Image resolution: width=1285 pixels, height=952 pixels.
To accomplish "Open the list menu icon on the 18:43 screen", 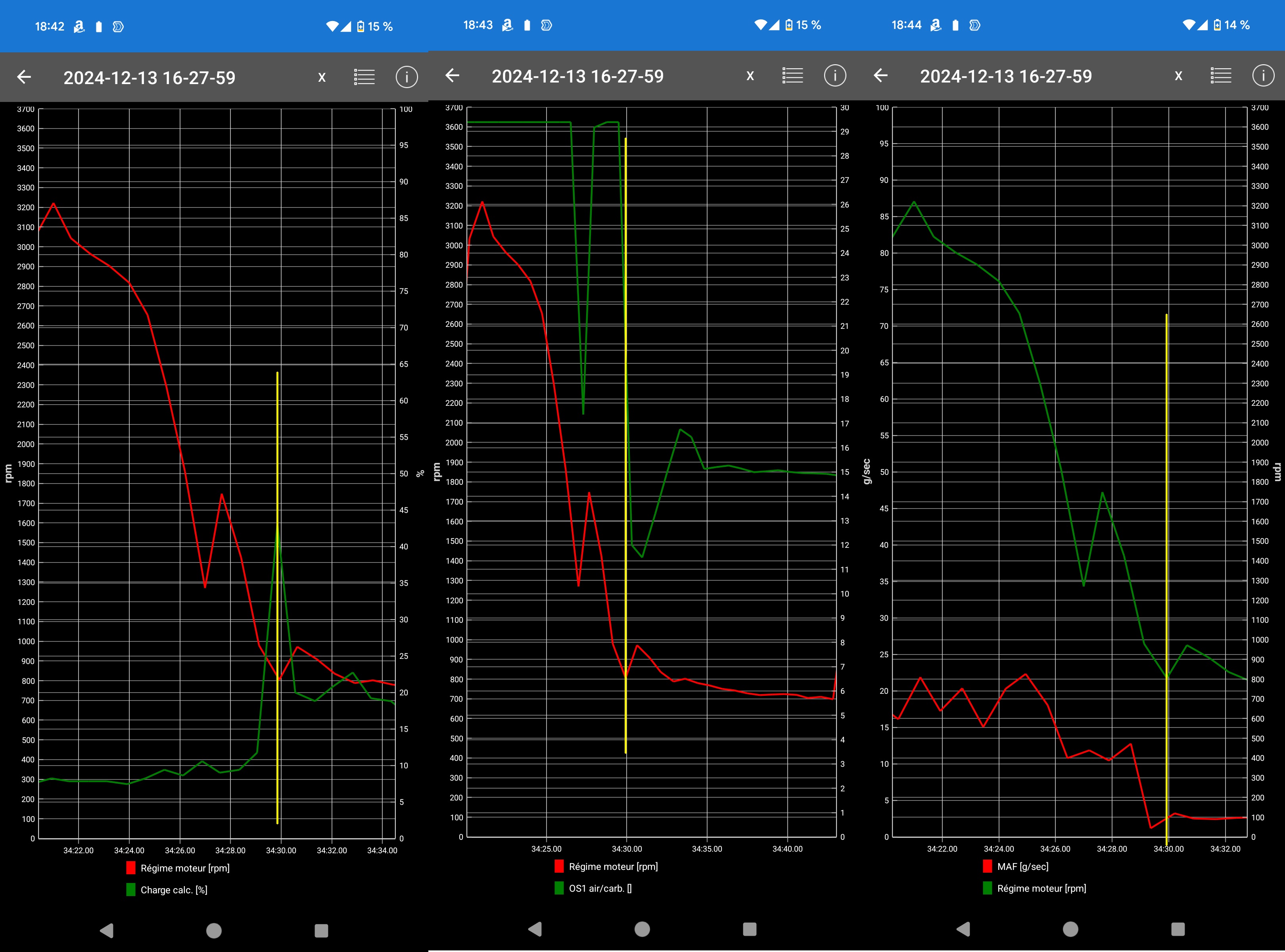I will click(x=793, y=75).
